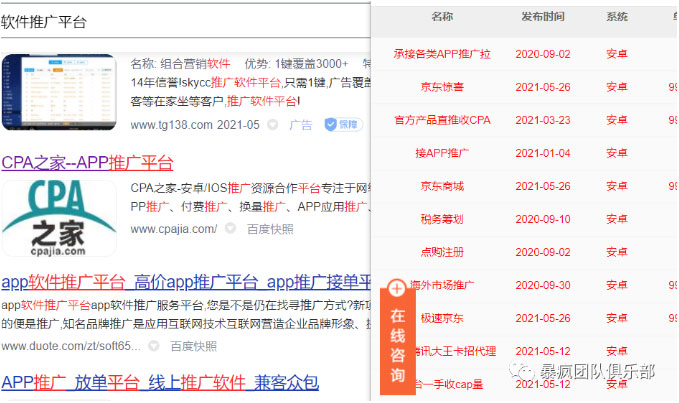Click date 2021-03-23 in the table
This screenshot has width=679, height=403.
pyautogui.click(x=543, y=120)
